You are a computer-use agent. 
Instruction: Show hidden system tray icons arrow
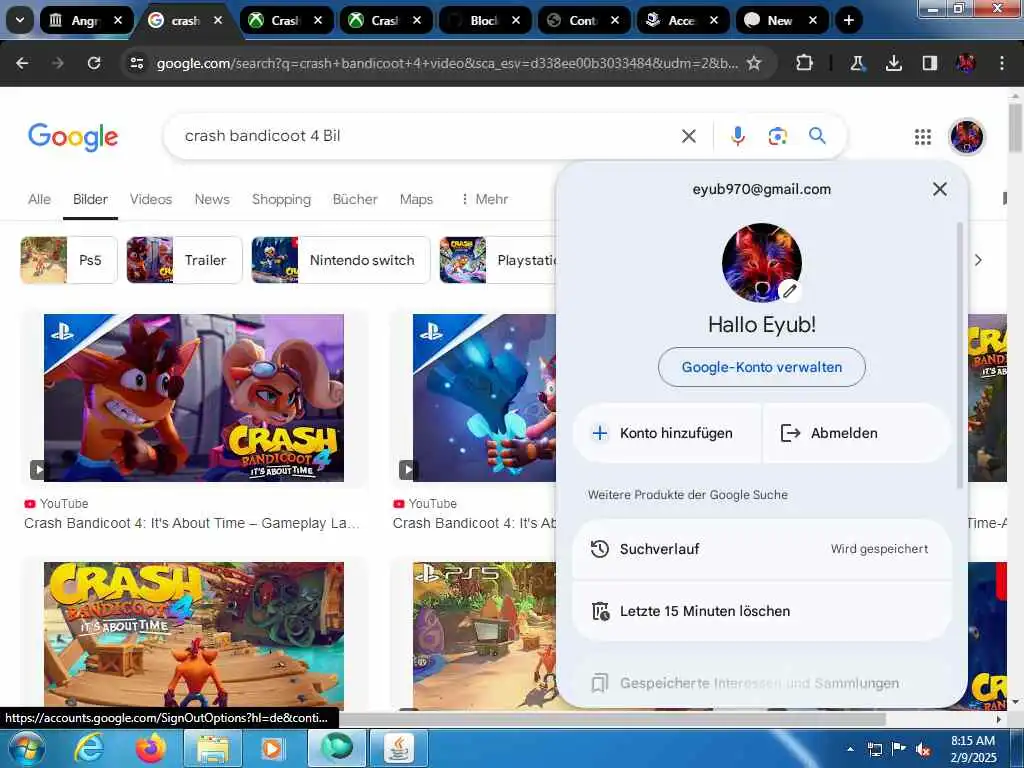[850, 750]
